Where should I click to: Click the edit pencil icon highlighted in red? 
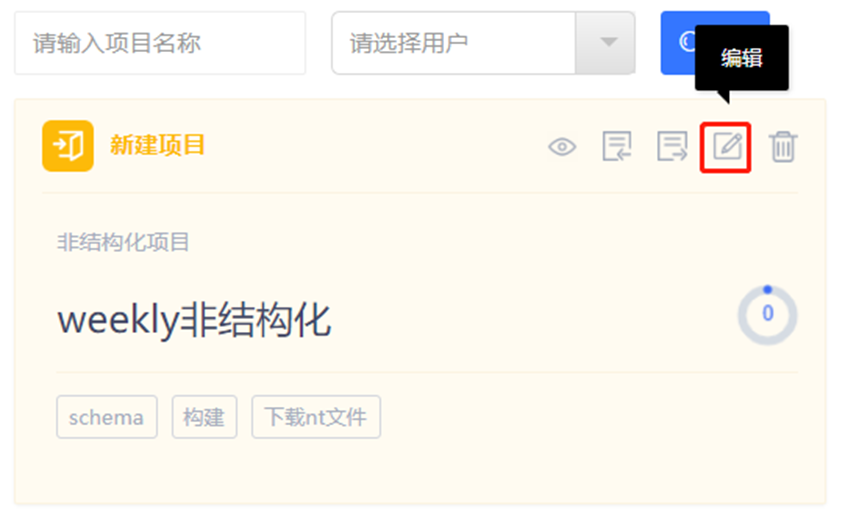[x=725, y=147]
